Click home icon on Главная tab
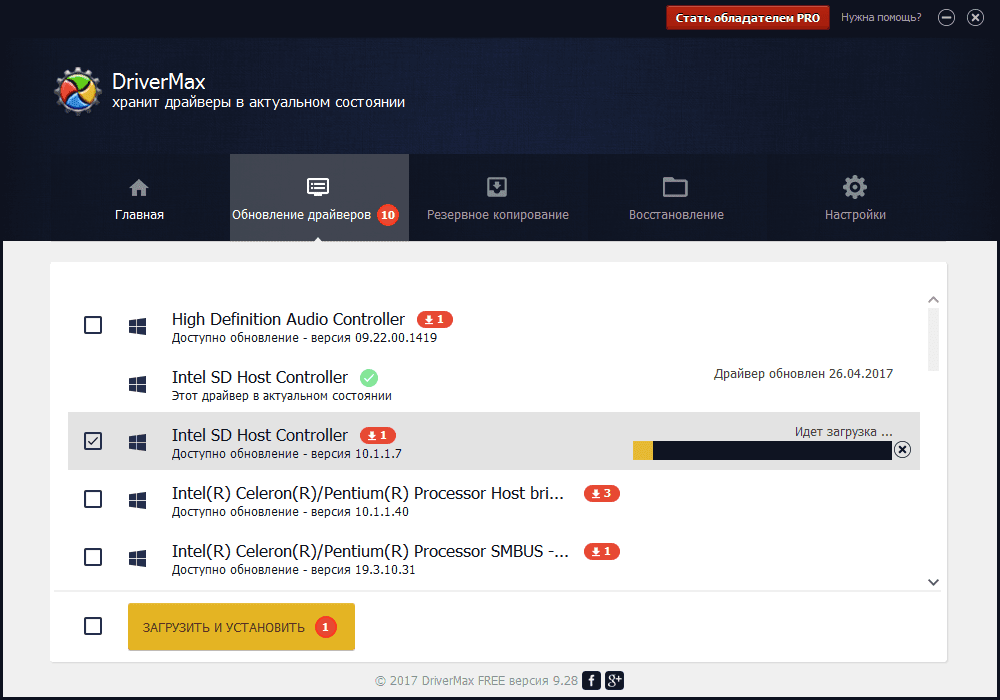Image resolution: width=1000 pixels, height=700 pixels. pyautogui.click(x=139, y=188)
